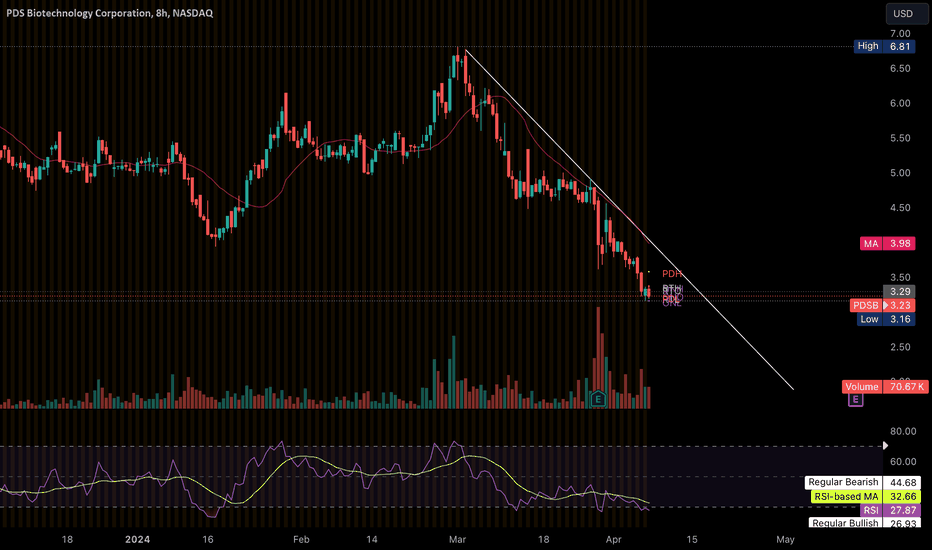Click the teal earnings E marker on volume bars
This screenshot has height=550, width=932.
click(598, 398)
